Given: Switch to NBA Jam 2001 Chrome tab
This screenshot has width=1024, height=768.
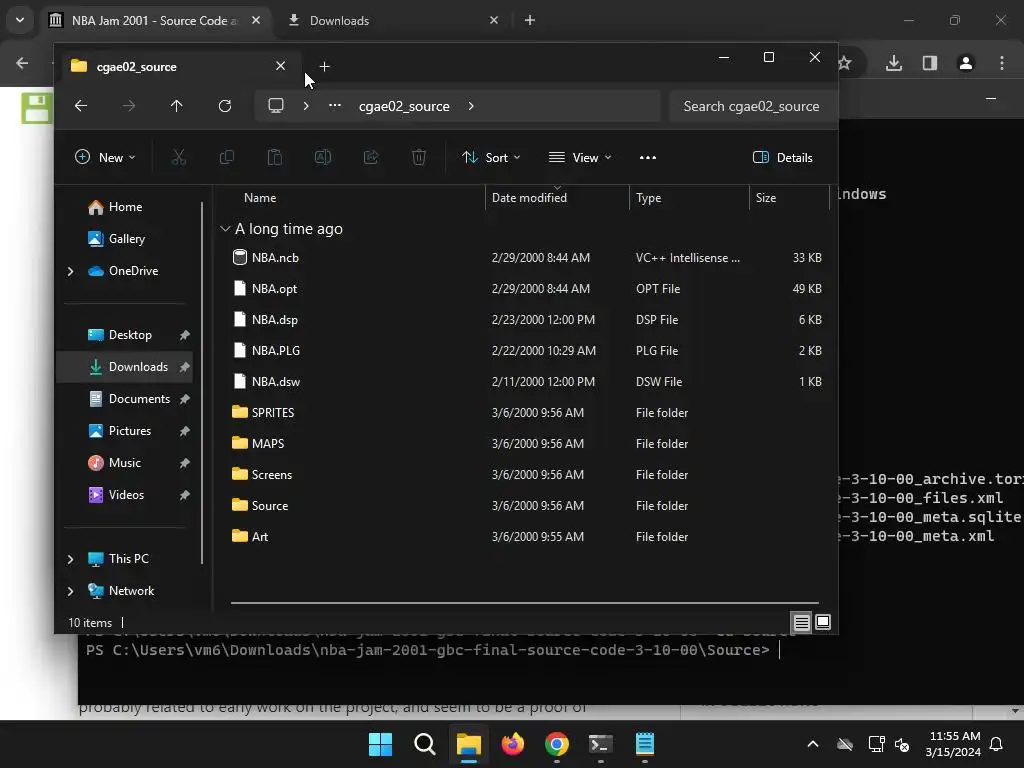Looking at the screenshot, I should tap(155, 20).
